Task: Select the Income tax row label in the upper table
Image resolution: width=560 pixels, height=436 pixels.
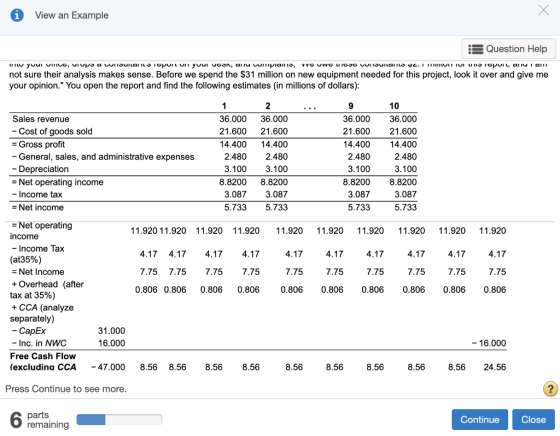Action: [37, 195]
